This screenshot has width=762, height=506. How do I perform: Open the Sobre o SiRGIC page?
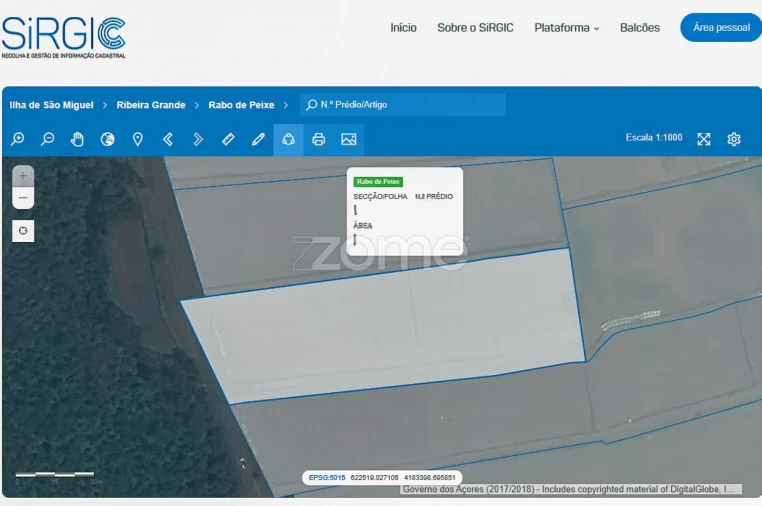tap(475, 28)
